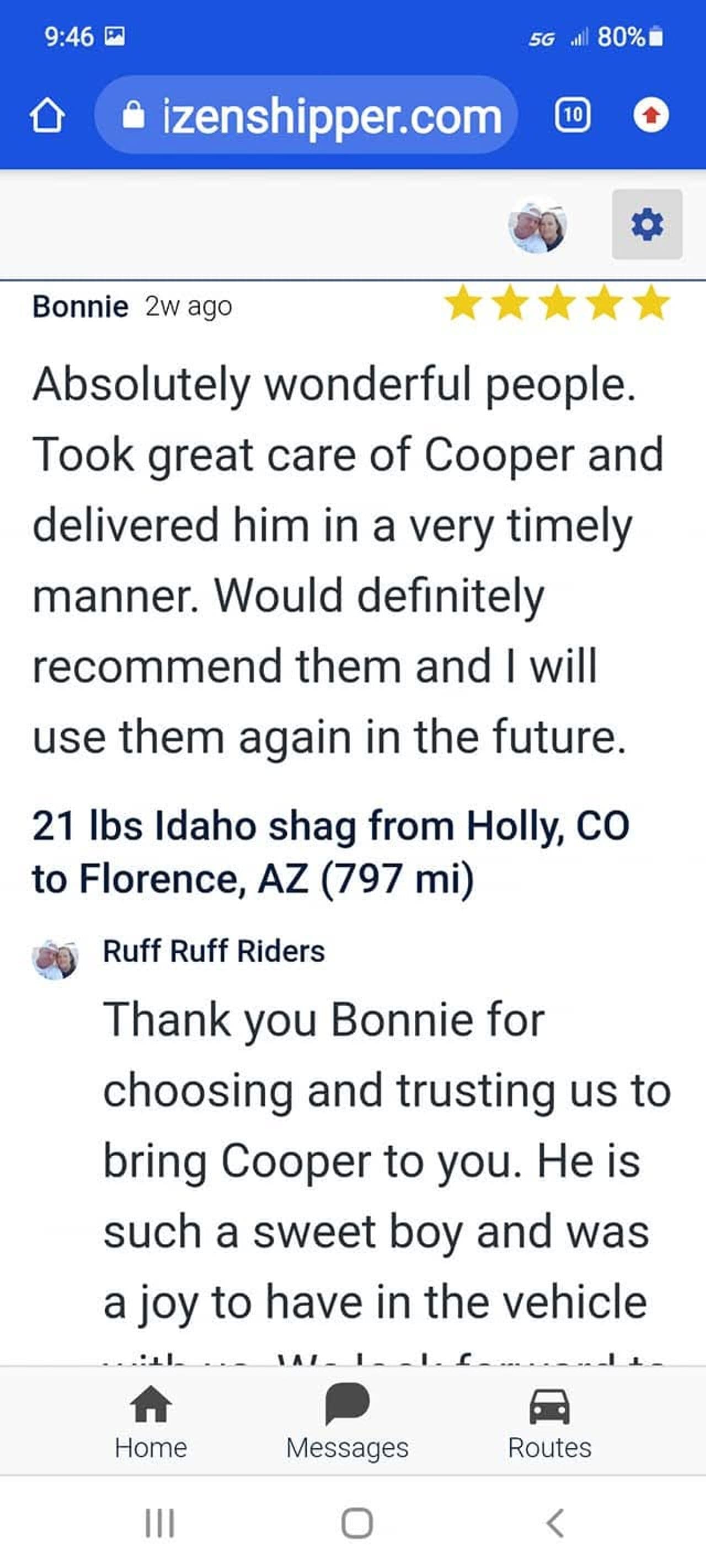Go to the Home tab
The image size is (706, 1568).
pos(151,1422)
